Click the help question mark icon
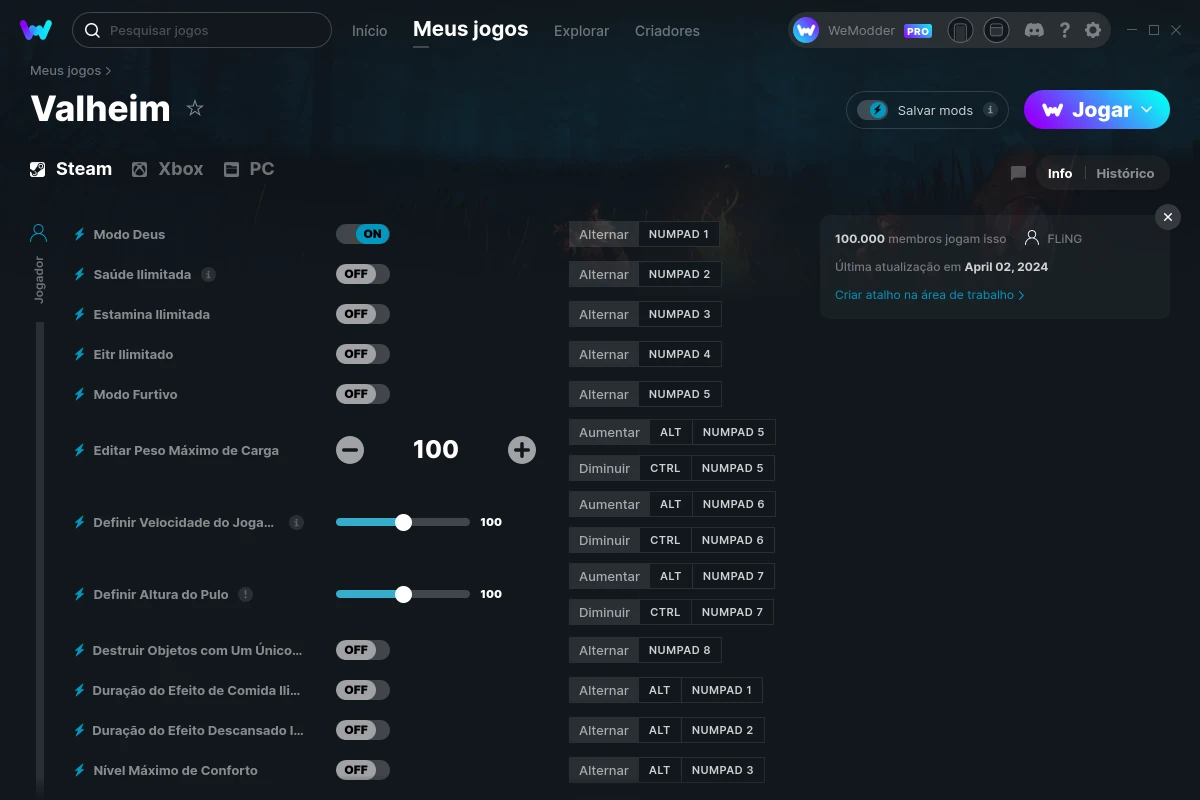 point(1064,30)
